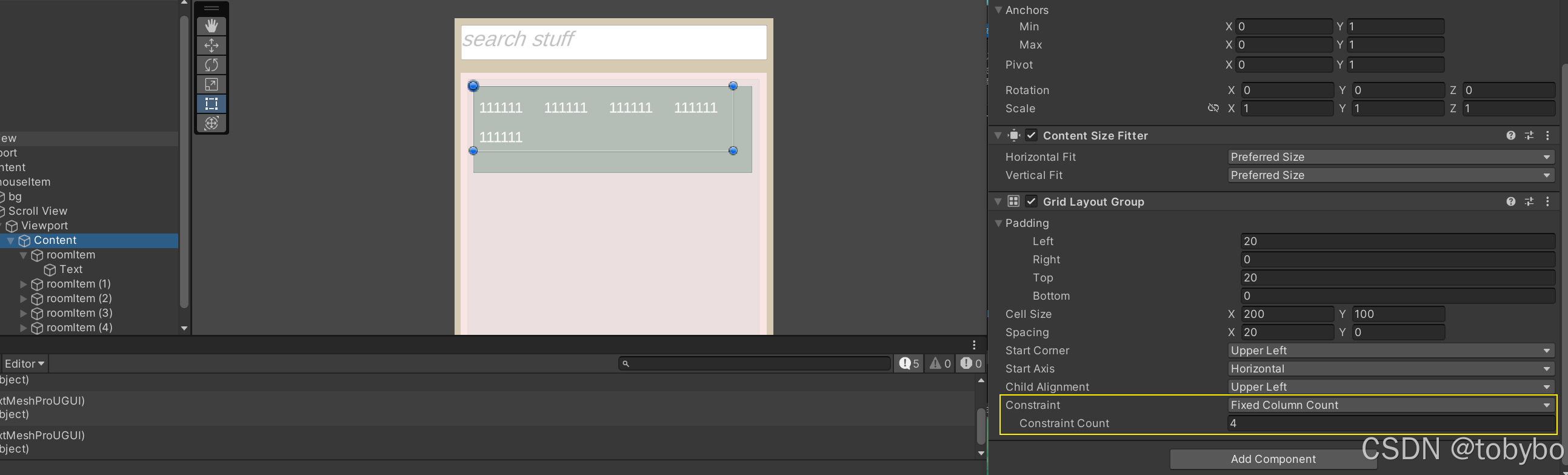
Task: Open the Editor dropdown in console
Action: click(24, 363)
